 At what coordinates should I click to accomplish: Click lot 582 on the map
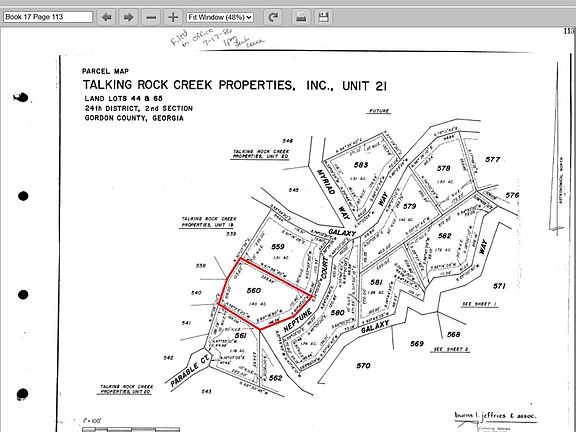pos(444,236)
